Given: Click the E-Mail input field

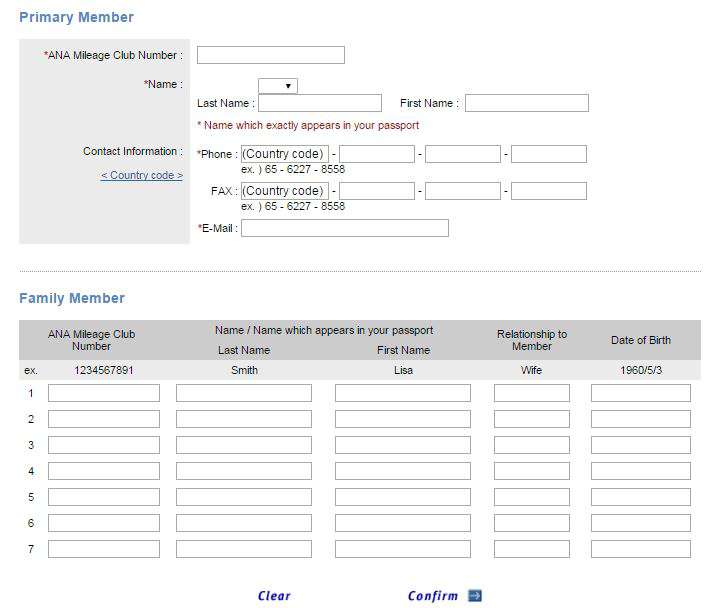Looking at the screenshot, I should coord(345,228).
